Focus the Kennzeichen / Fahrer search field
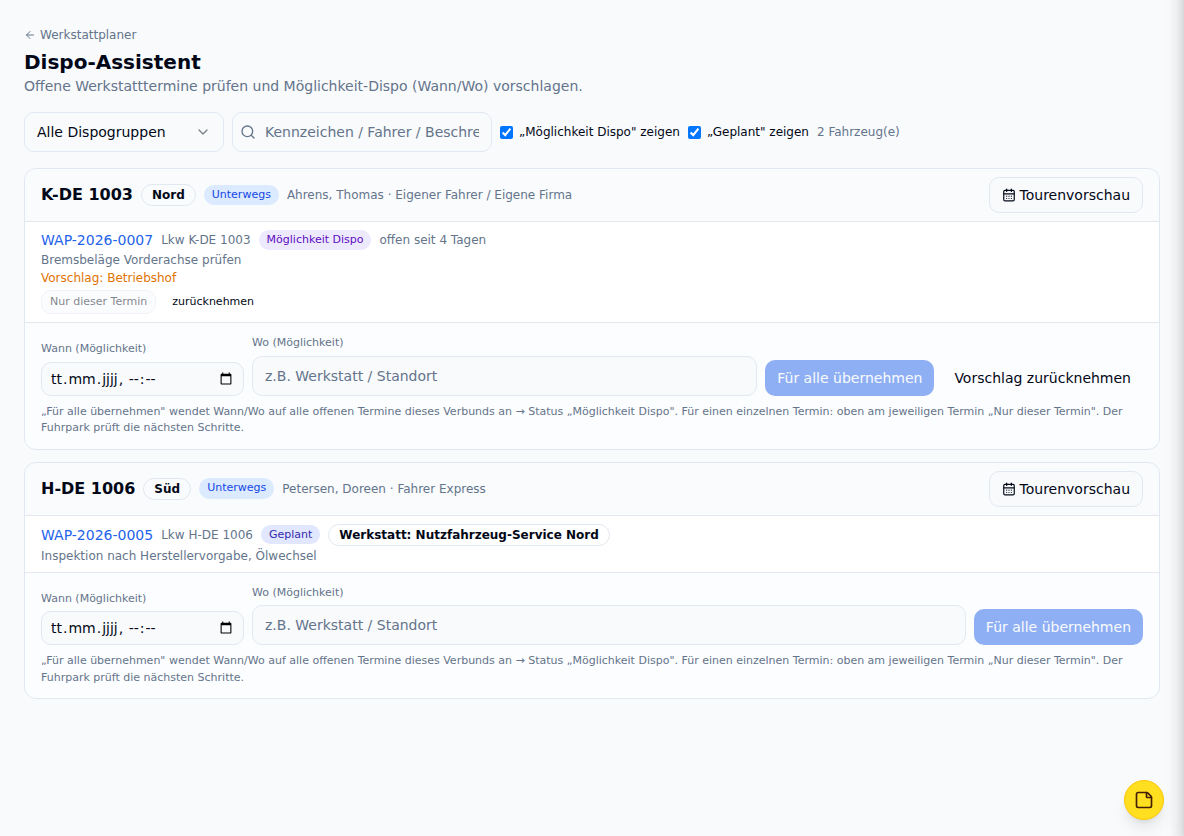 [362, 132]
